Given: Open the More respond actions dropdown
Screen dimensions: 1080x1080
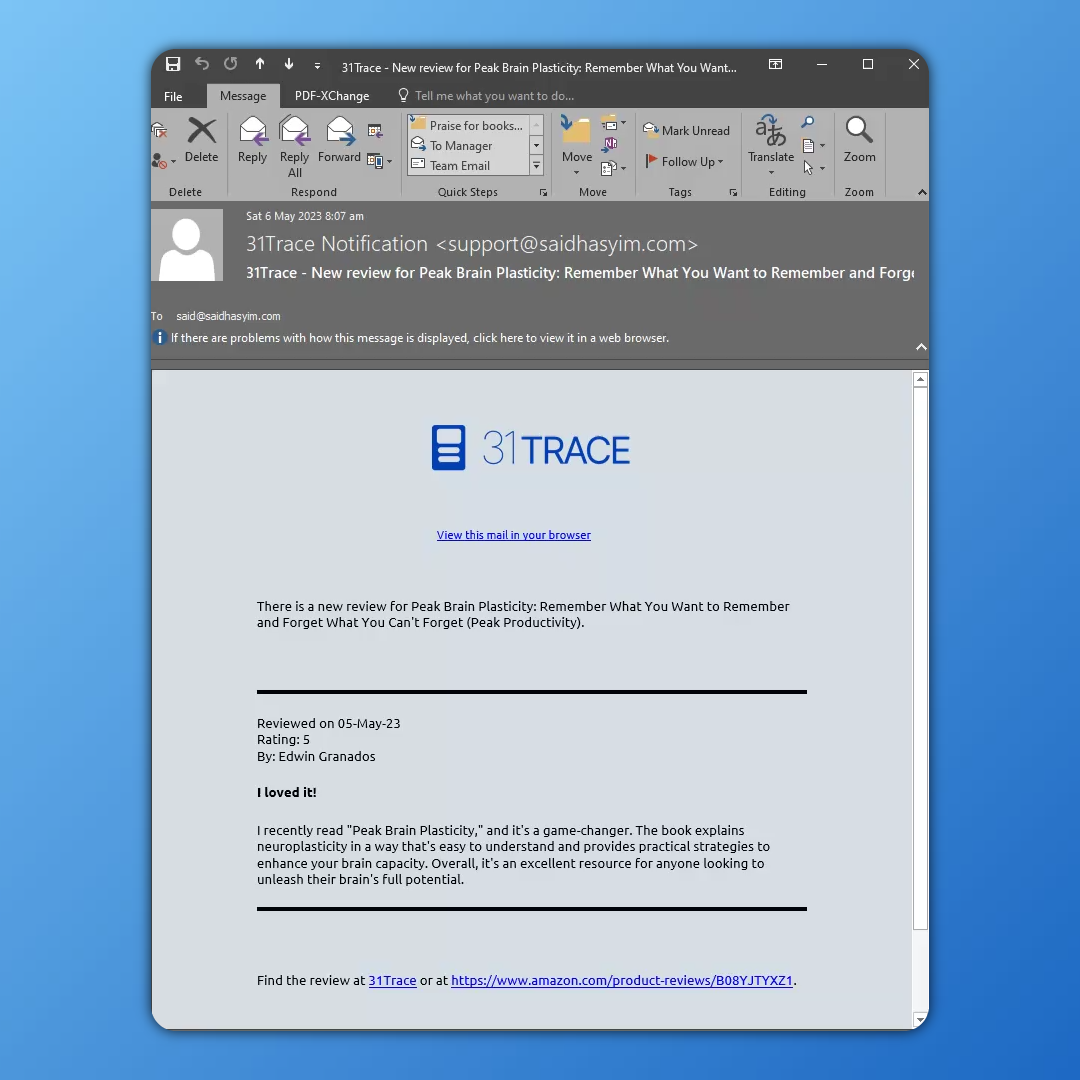Looking at the screenshot, I should point(380,161).
